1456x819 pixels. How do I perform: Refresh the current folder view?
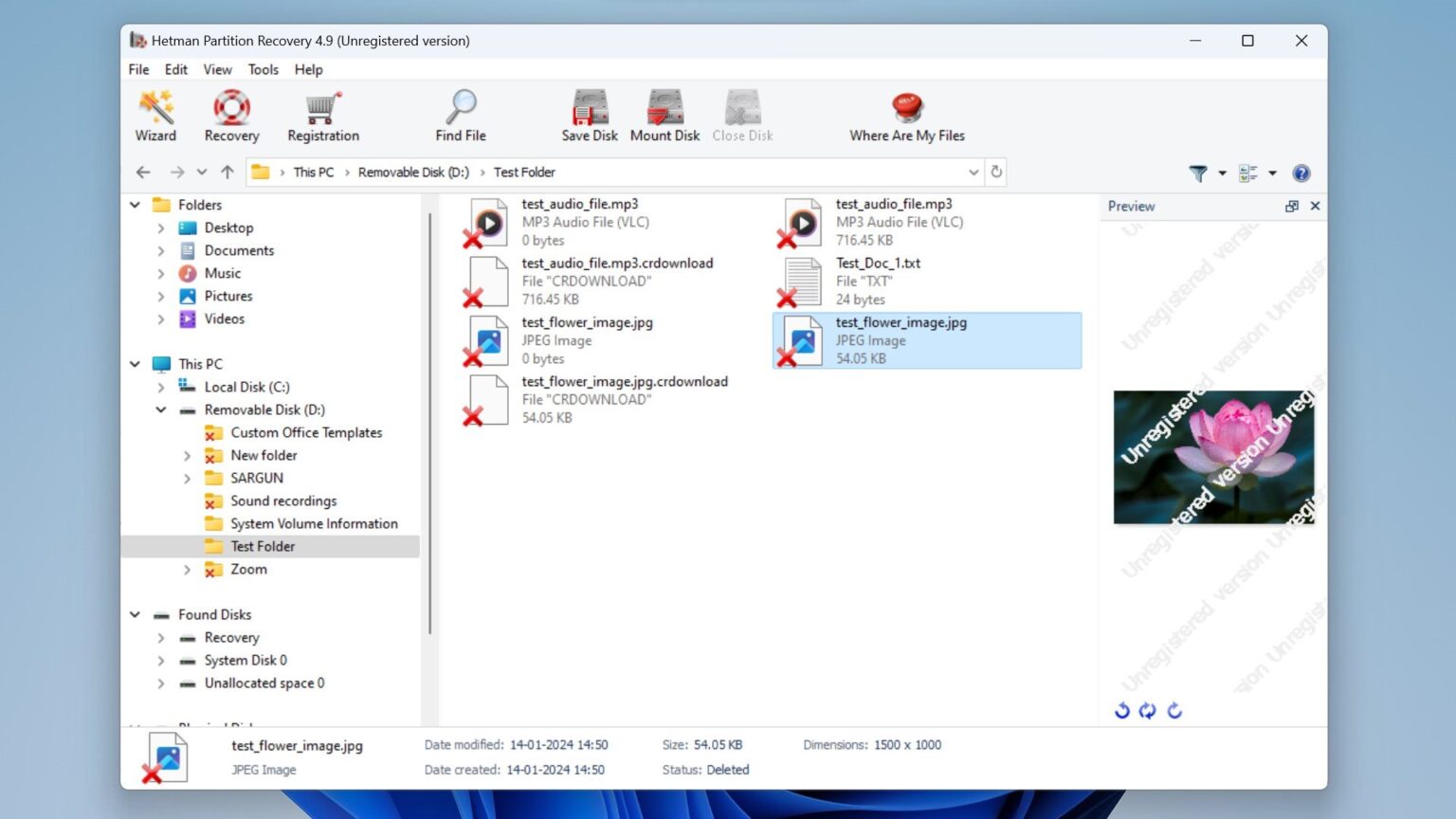point(996,172)
